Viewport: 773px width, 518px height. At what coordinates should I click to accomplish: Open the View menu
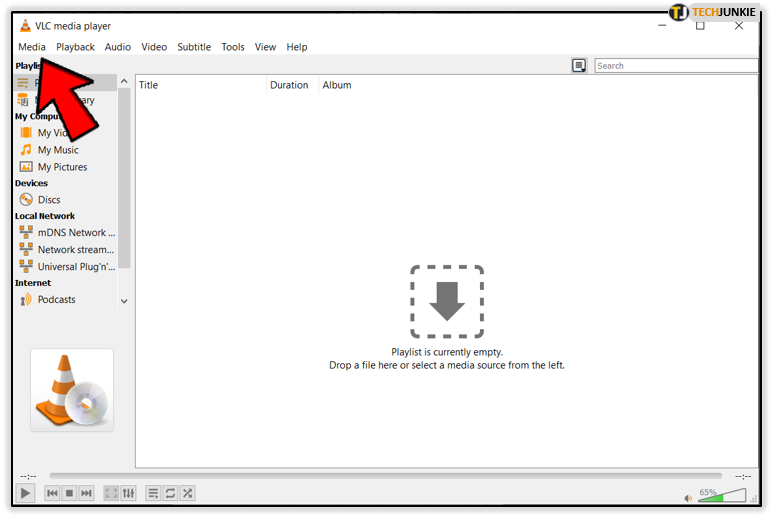pos(265,47)
